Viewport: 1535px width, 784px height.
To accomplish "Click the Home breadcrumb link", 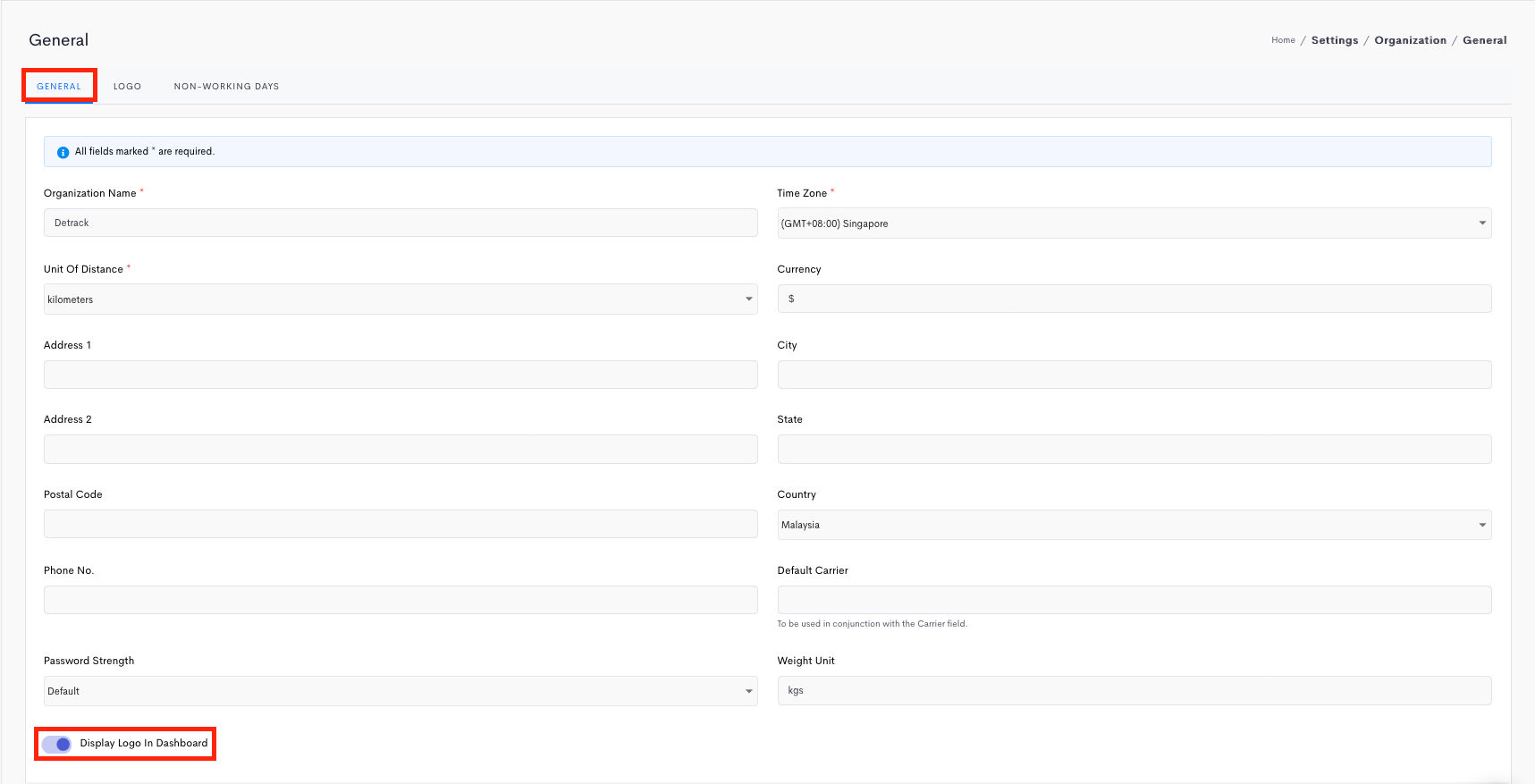I will [x=1283, y=40].
